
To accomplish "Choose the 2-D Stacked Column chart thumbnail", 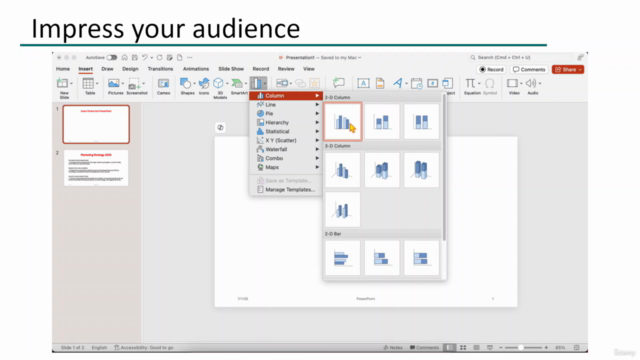I will 382,121.
